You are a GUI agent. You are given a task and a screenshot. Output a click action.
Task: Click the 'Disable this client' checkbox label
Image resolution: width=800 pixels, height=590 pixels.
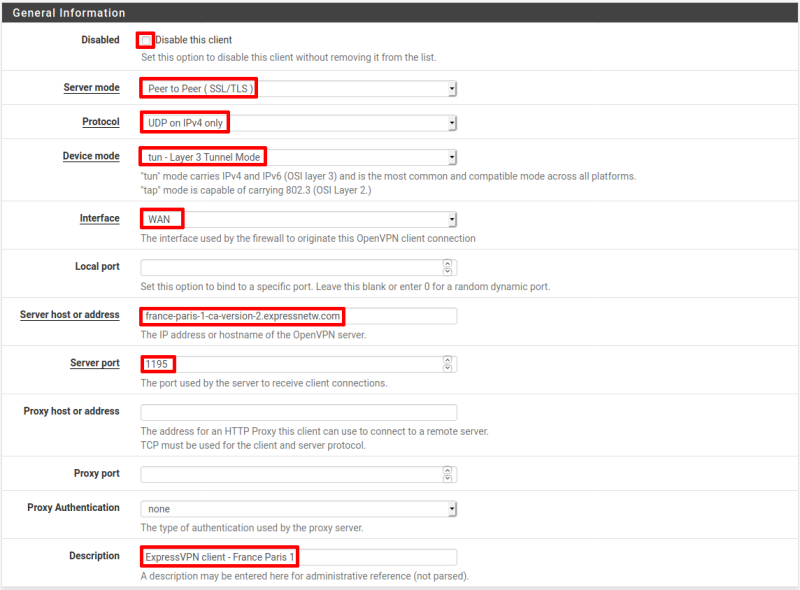click(x=193, y=40)
